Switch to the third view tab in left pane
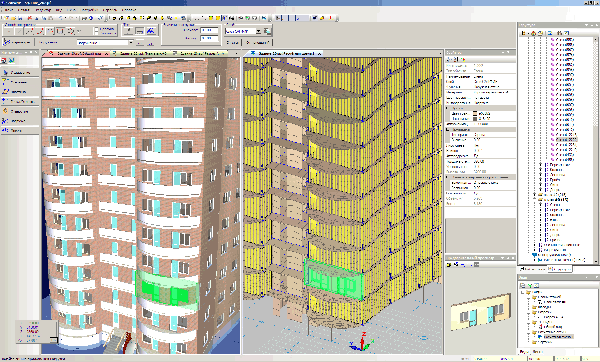Screen dimensions: 600x362 tap(200, 54)
